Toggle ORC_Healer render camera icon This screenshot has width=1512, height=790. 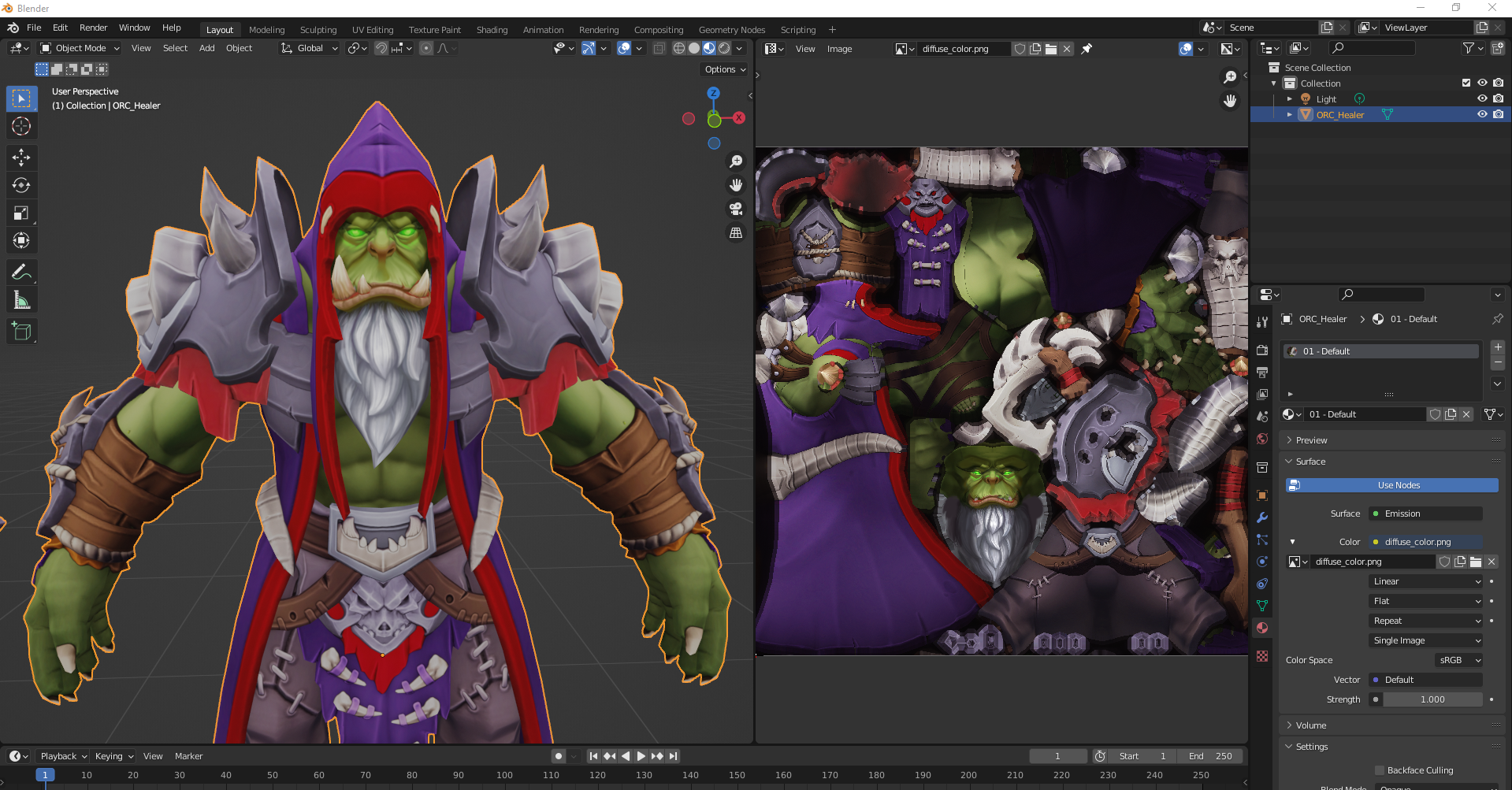click(1498, 114)
